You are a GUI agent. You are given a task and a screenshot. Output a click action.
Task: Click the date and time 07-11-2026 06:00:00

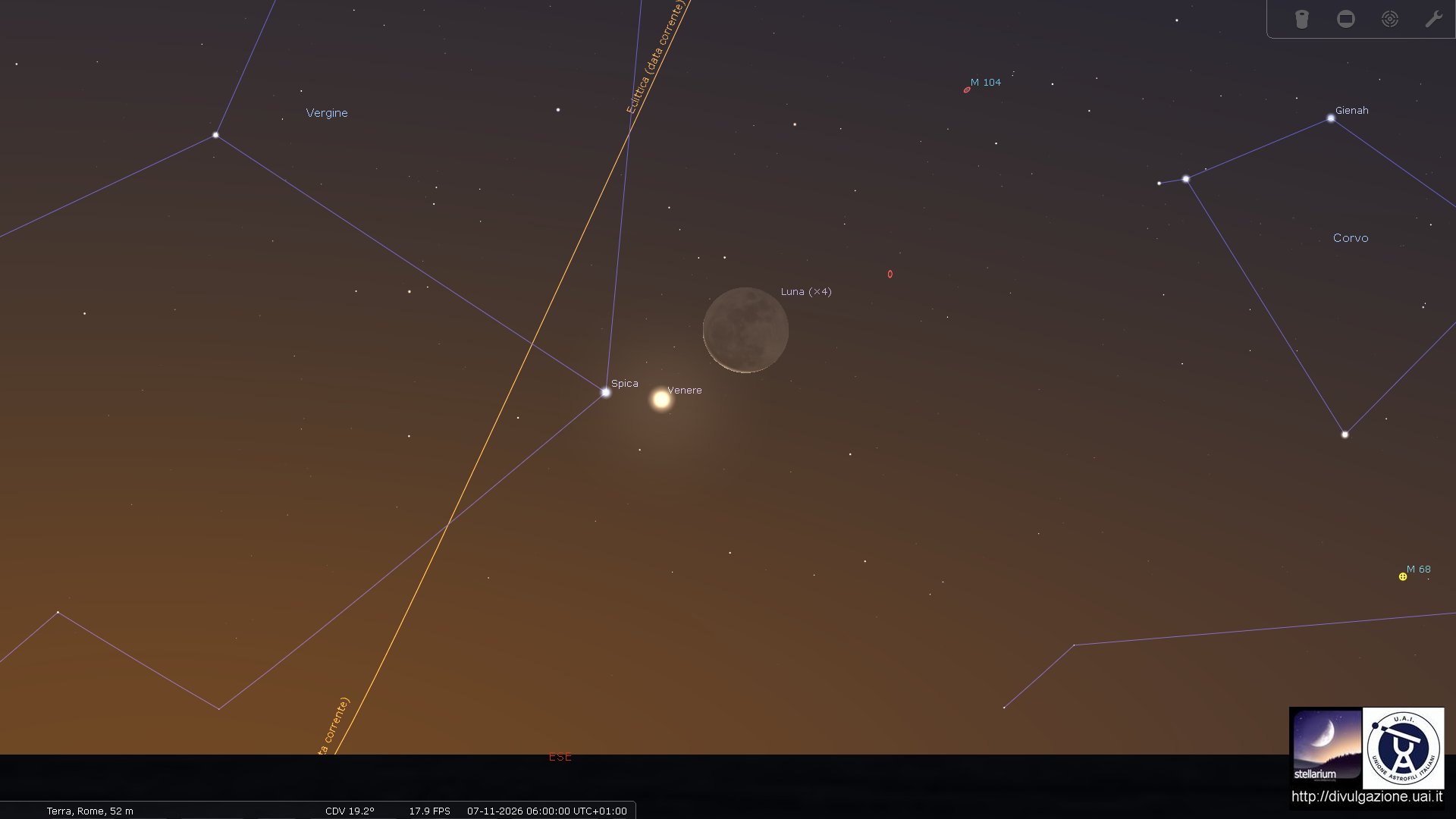[x=547, y=811]
